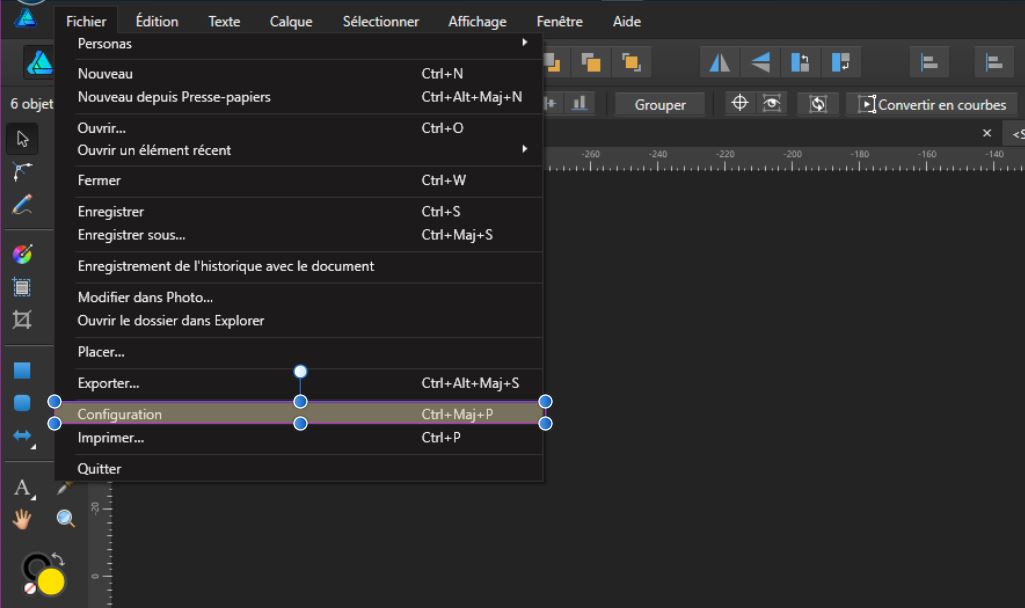Choose Imprimer... menu entry

[x=301, y=437]
